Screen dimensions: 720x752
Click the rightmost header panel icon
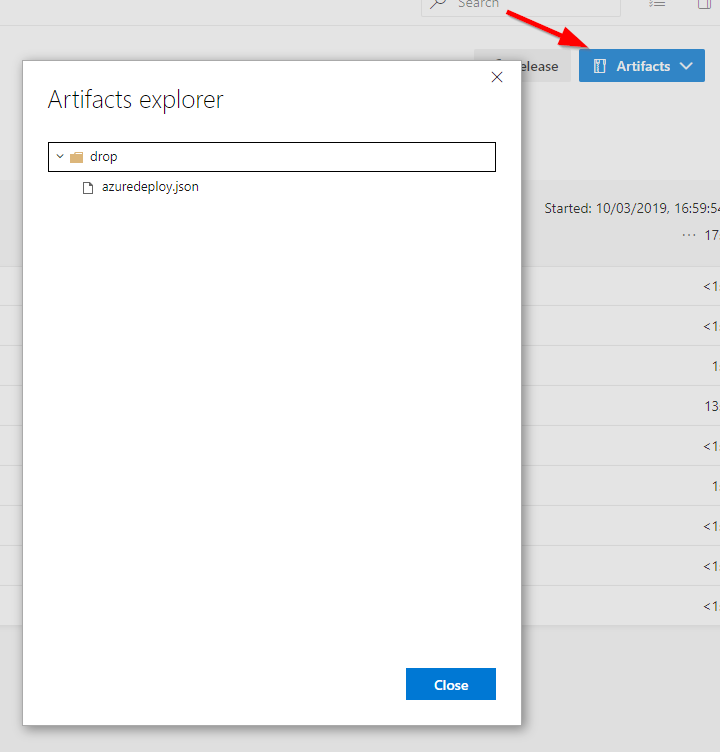click(x=704, y=5)
